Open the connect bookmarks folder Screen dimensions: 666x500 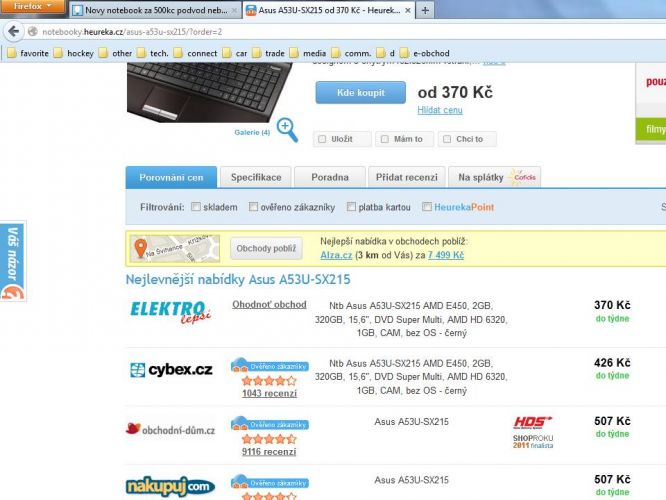tap(196, 53)
